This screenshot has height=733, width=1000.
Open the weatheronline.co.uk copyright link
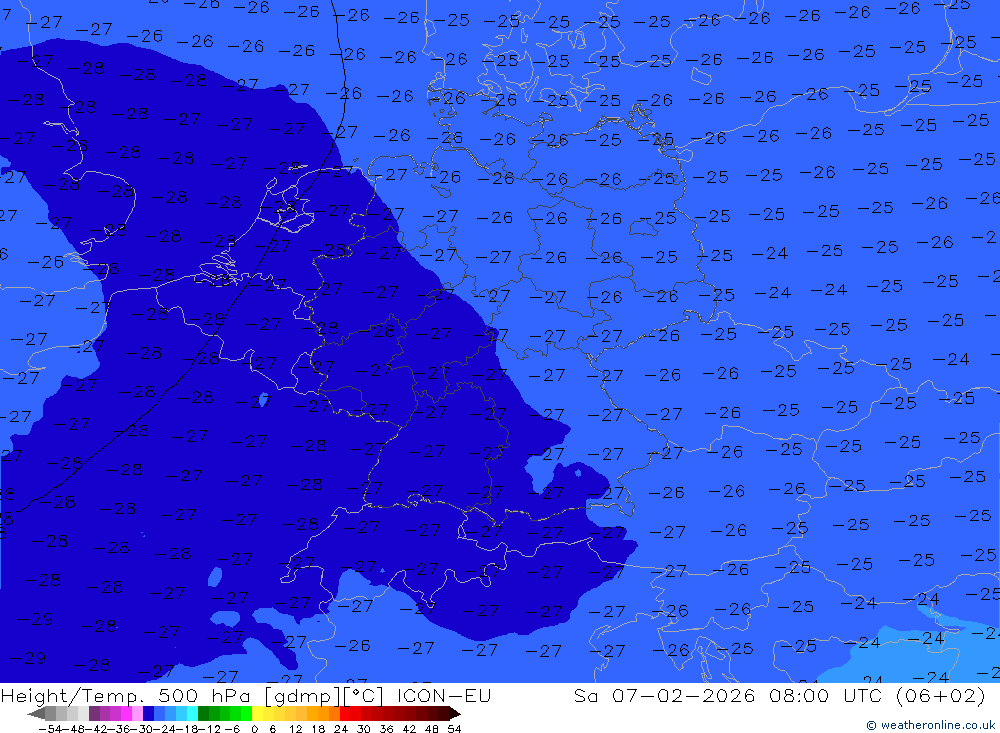(x=930, y=725)
